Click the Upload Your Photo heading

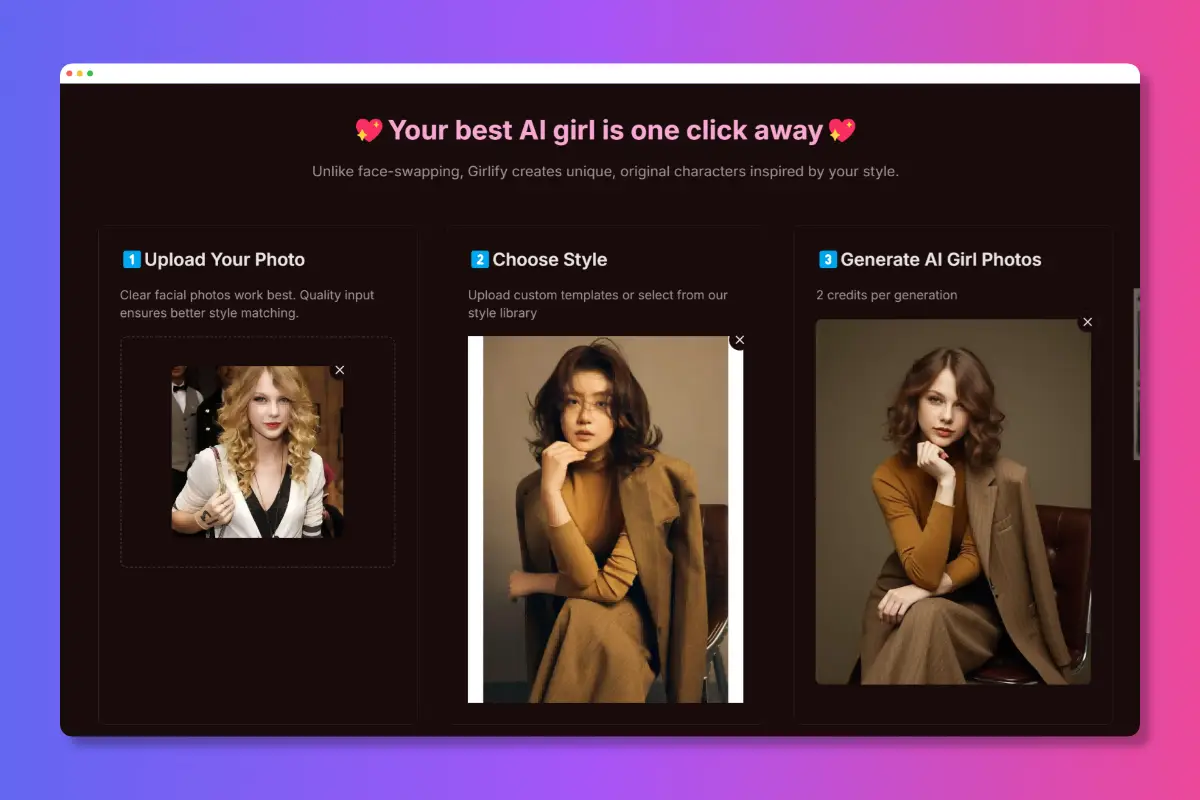point(224,259)
